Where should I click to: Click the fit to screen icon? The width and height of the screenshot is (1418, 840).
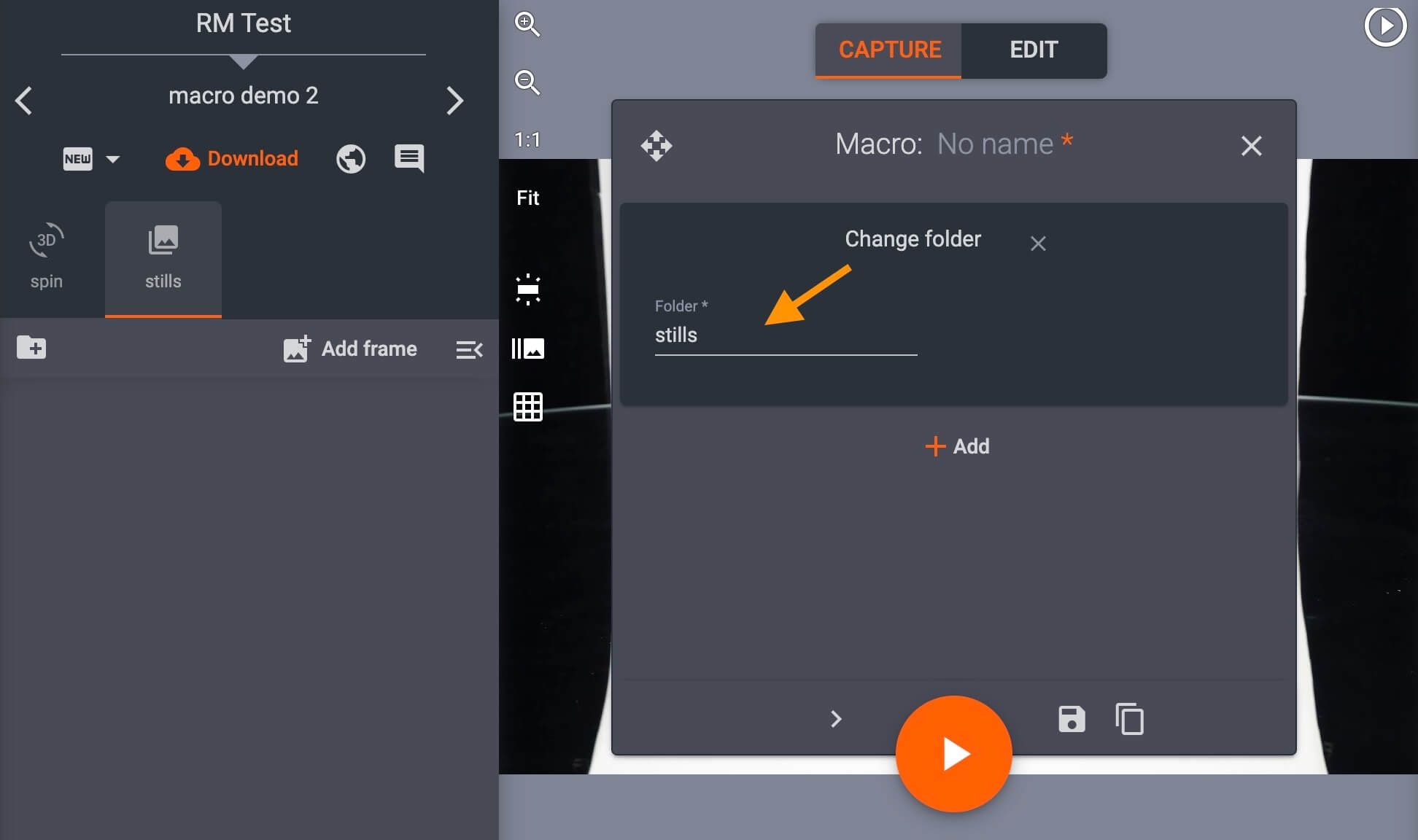(x=527, y=197)
